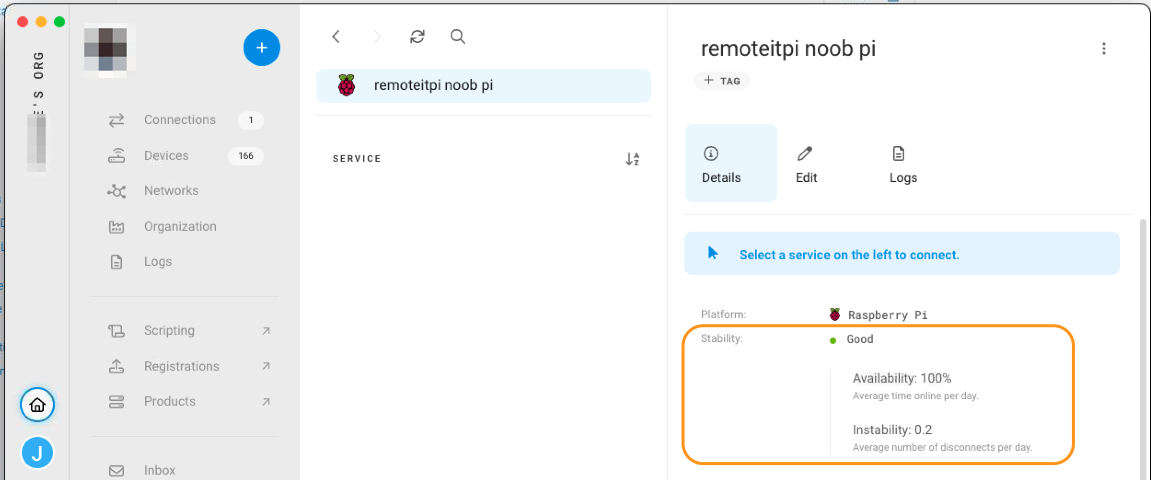
Task: Click the Inbox envelope icon
Action: pyautogui.click(x=116, y=470)
